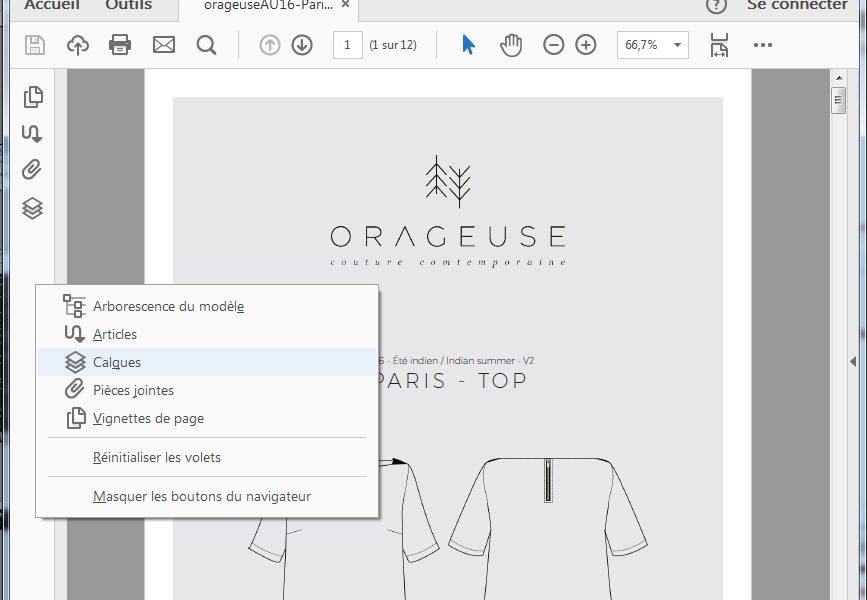Image resolution: width=867 pixels, height=600 pixels.
Task: Select Vignettes de page menu entry
Action: tap(207, 418)
